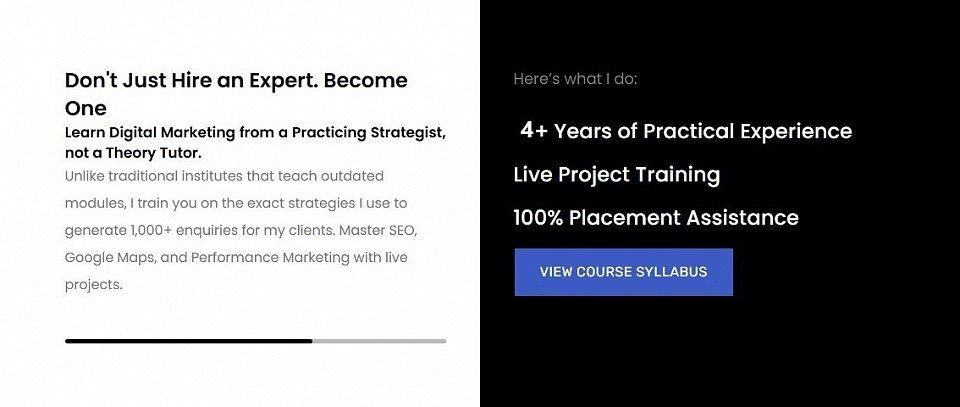This screenshot has height=407, width=960.
Task: Click "Practicing Strategist" in the subheading
Action: click(x=367, y=133)
